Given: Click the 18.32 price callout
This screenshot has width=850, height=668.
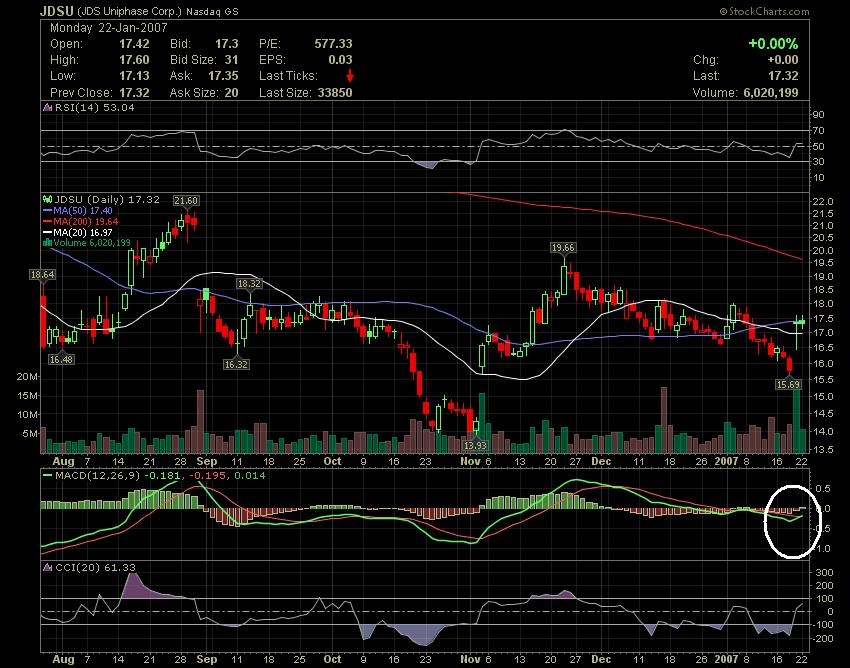Looking at the screenshot, I should click(249, 284).
